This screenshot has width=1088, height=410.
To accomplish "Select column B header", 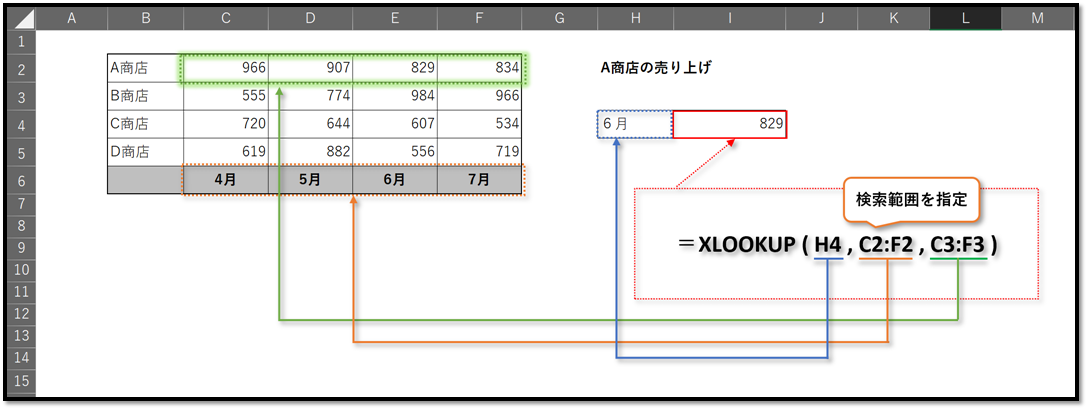I will click(146, 19).
